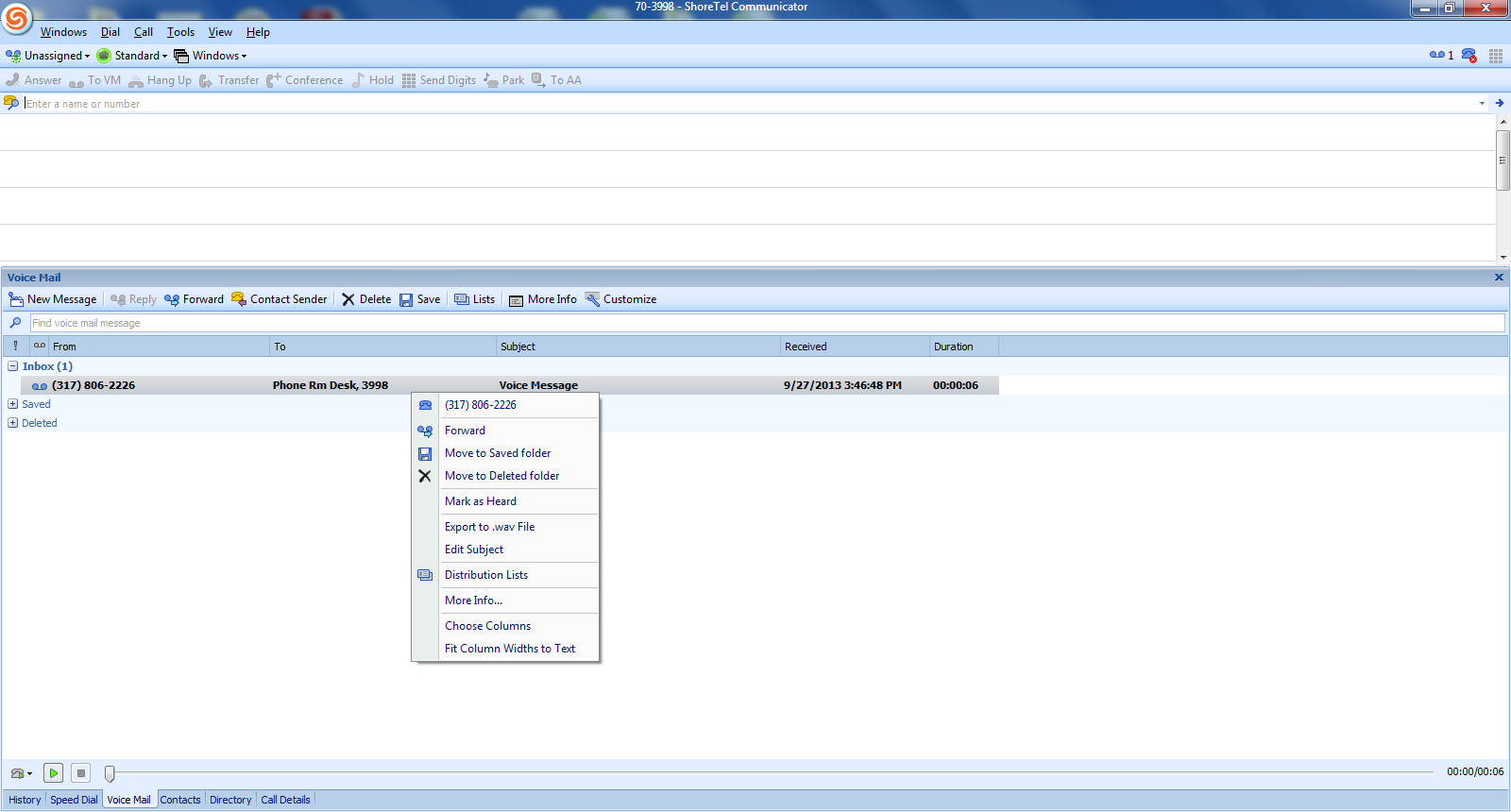Open the Unassigned call handling dropdown

click(48, 56)
